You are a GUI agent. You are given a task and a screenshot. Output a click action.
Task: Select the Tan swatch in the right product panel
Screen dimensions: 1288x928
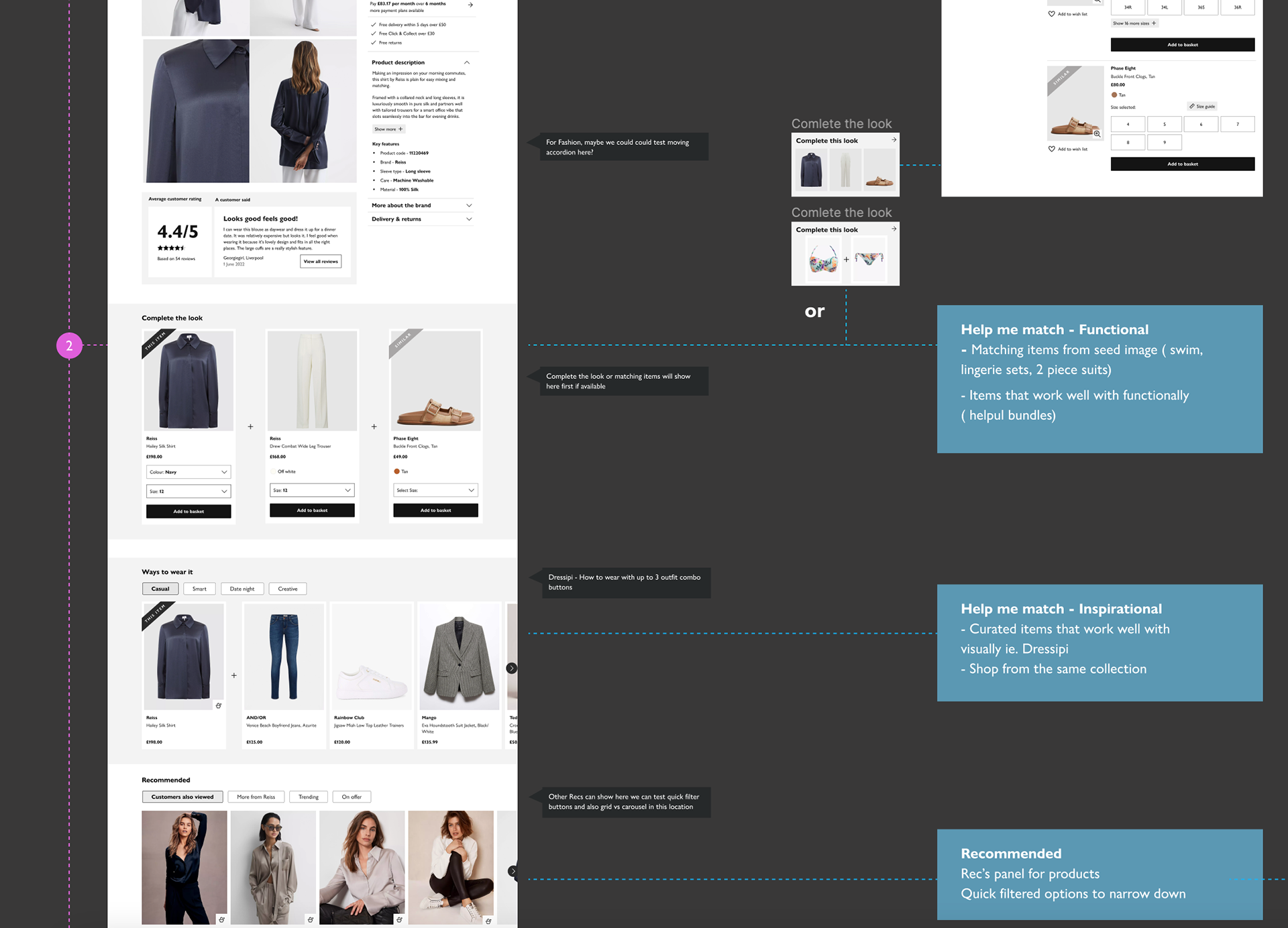[x=1114, y=95]
